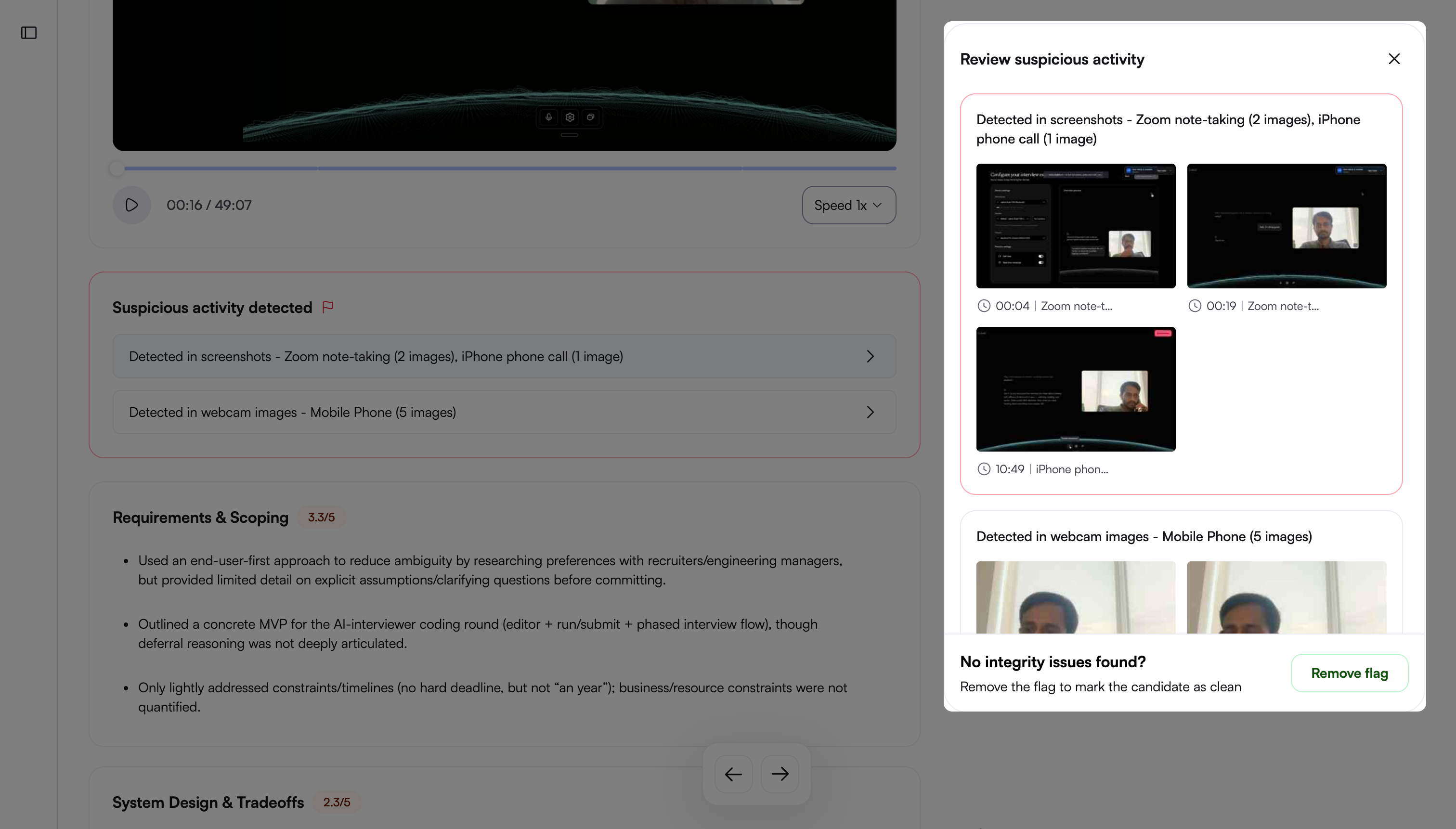Open first webcam image of Mobile Phone detection
This screenshot has width=1456, height=829.
[x=1076, y=597]
